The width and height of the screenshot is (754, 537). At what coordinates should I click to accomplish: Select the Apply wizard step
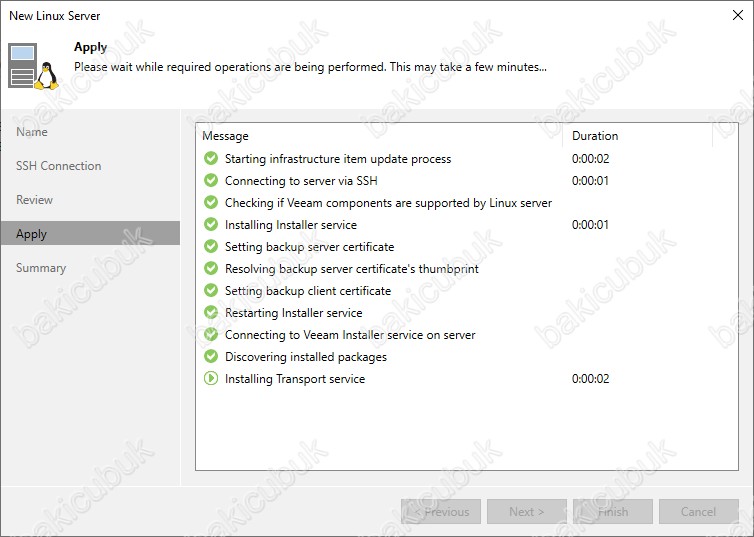coord(90,234)
